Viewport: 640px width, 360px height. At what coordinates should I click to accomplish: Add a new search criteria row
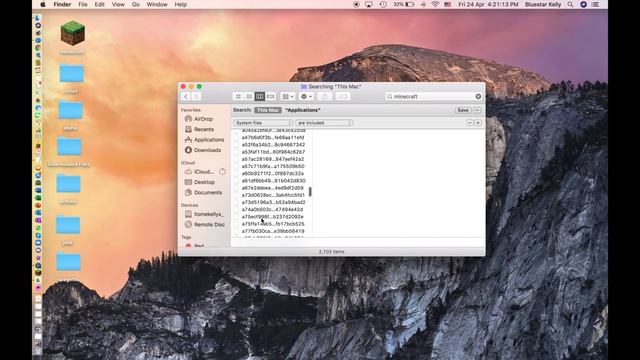478,123
